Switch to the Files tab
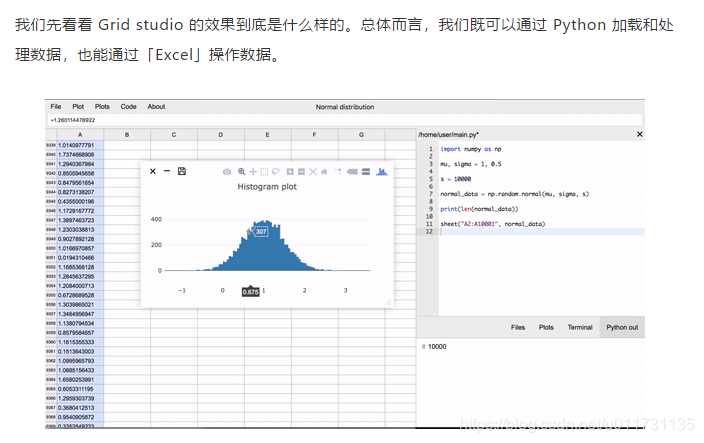 tap(518, 327)
